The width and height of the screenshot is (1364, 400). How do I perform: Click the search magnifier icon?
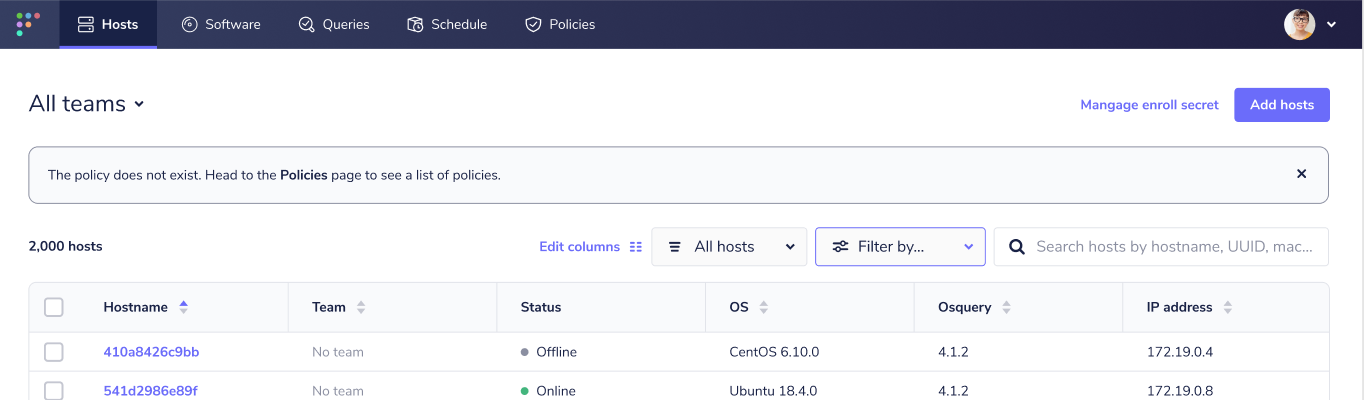(x=1016, y=247)
